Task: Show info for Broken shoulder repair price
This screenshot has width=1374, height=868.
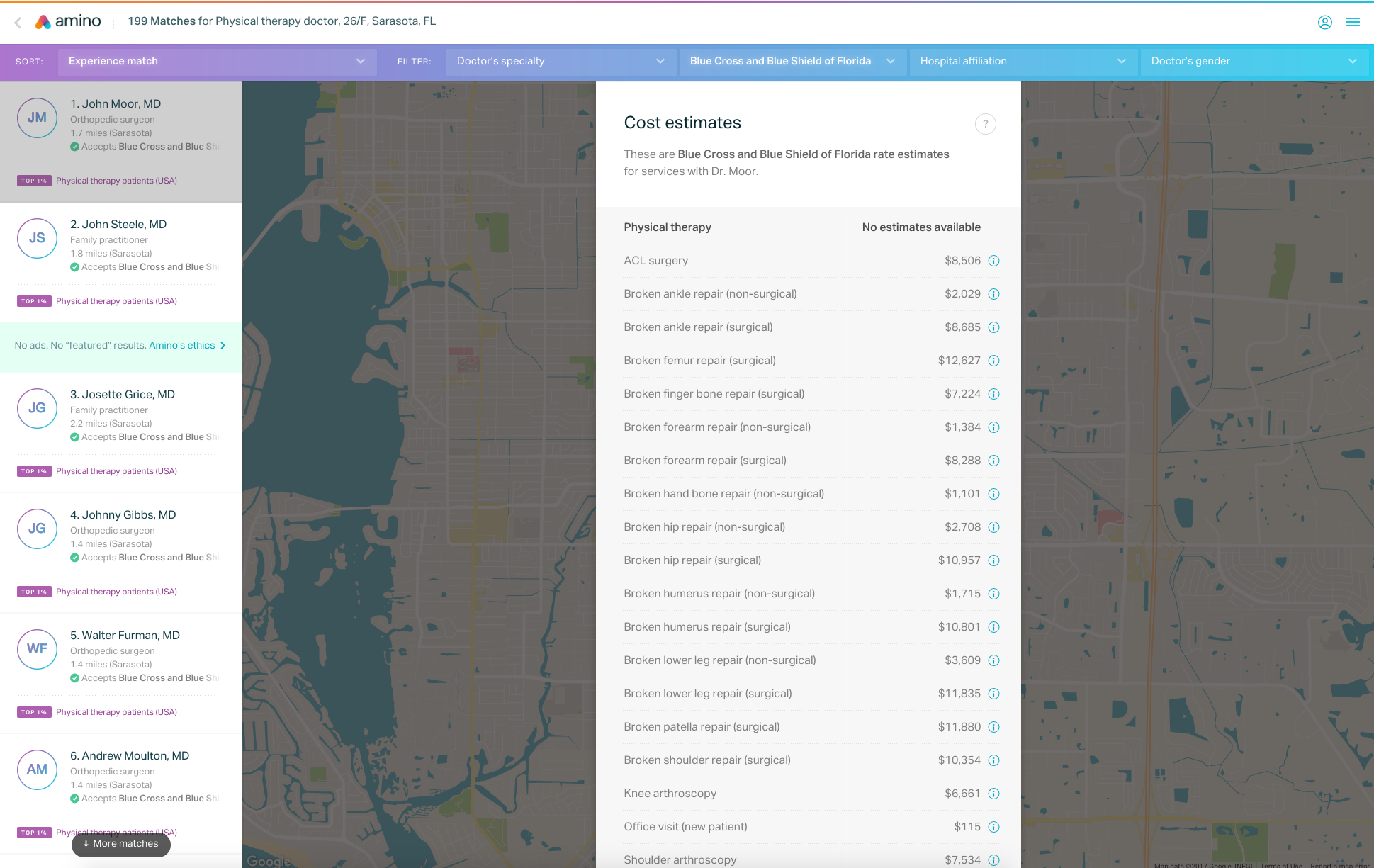Action: [993, 760]
